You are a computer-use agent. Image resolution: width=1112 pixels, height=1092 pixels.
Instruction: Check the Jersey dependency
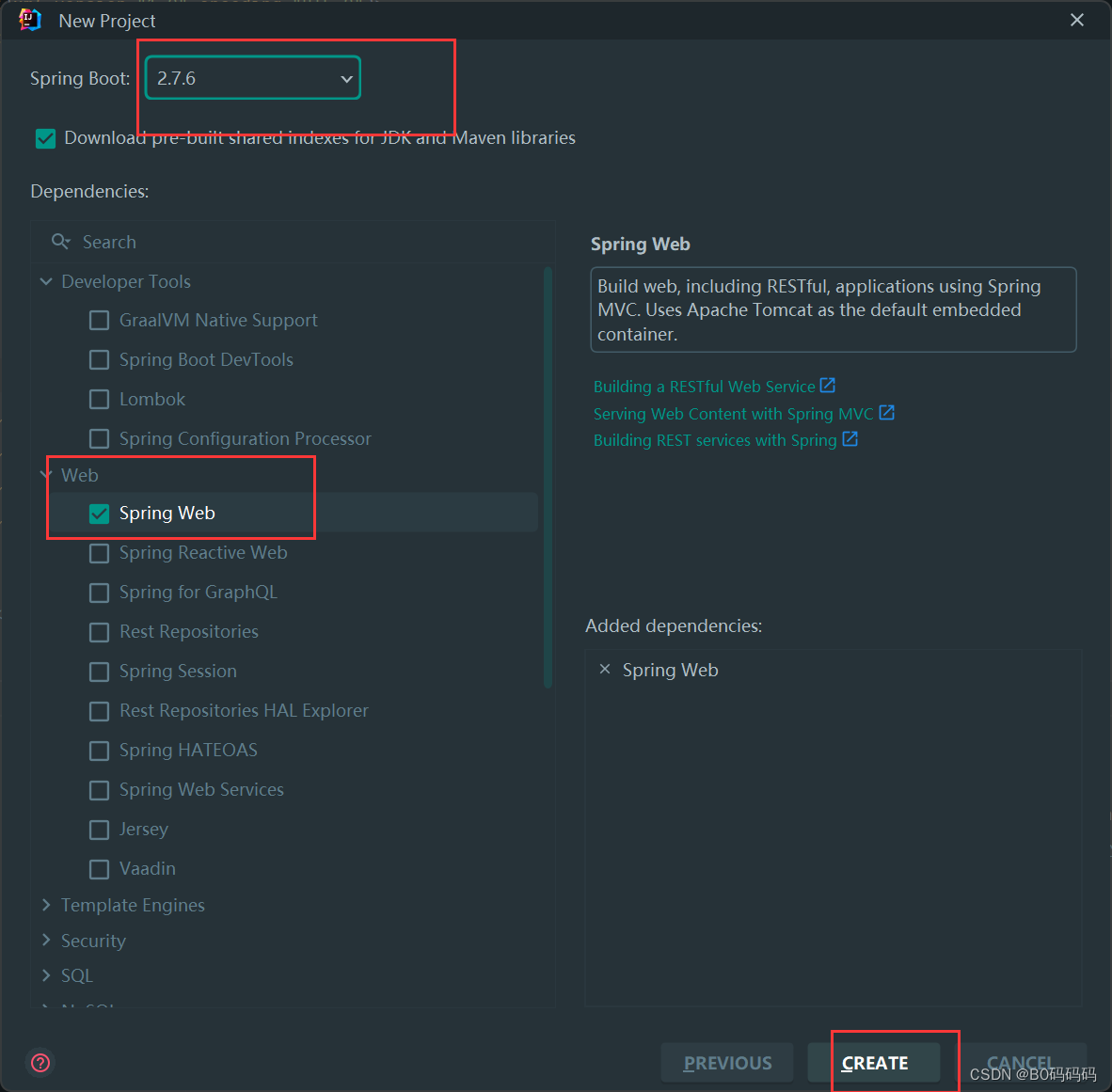[100, 830]
